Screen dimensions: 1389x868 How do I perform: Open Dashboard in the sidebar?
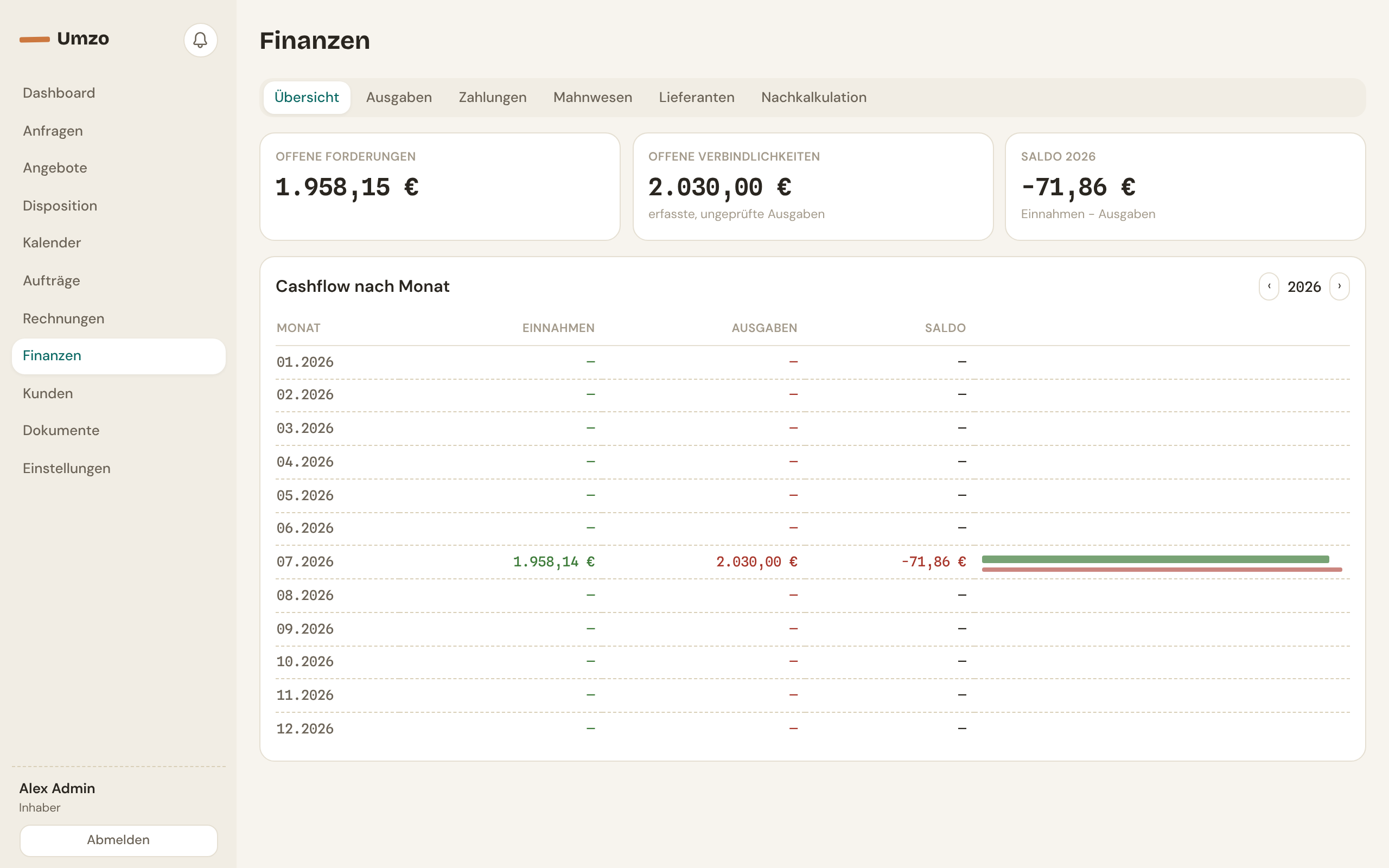click(119, 93)
